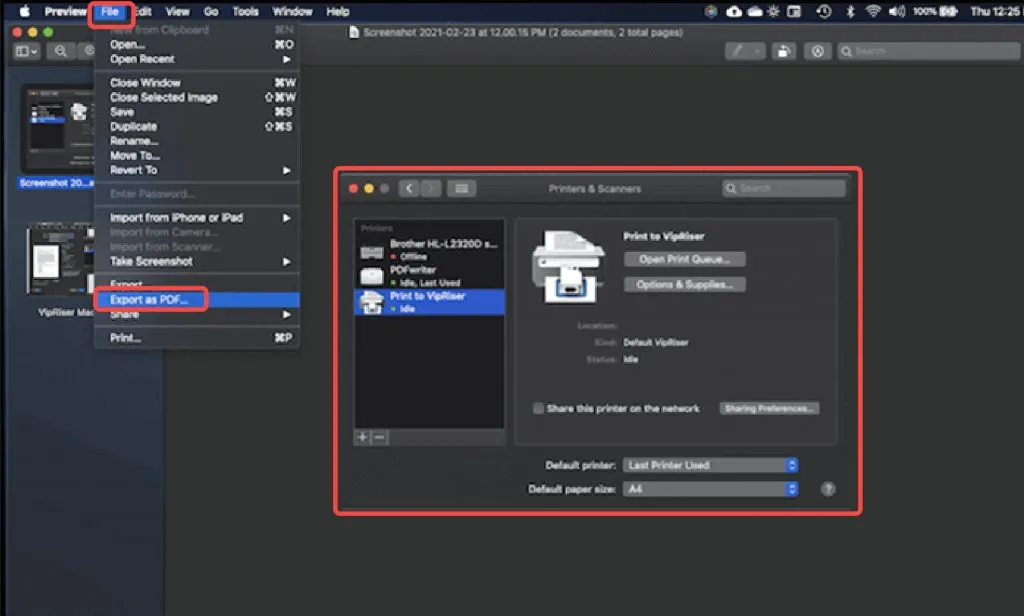
Task: Open the Tools menu
Action: point(244,12)
